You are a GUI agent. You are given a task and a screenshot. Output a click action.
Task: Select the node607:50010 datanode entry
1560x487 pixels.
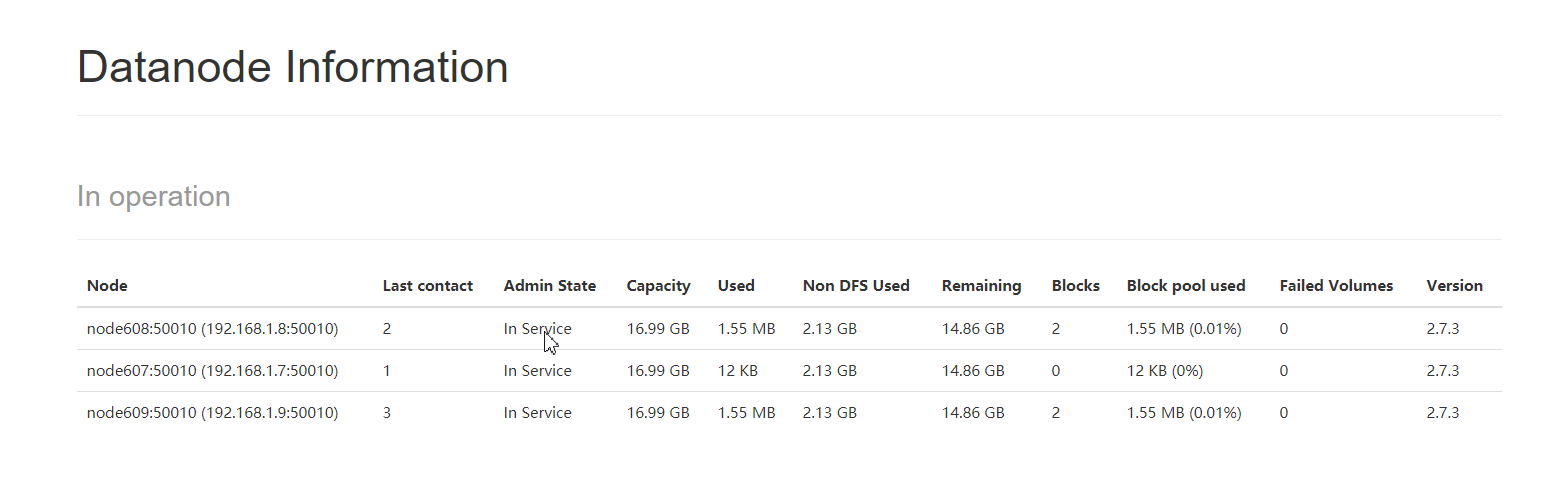tap(212, 371)
